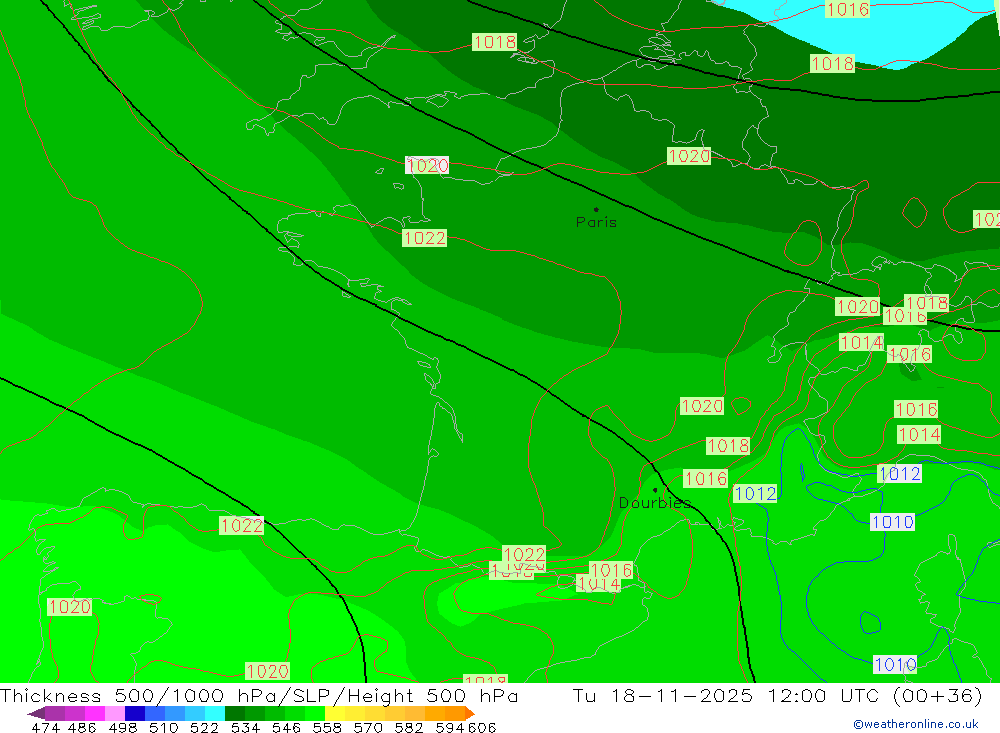
Task: Click the legend value 534
Action: (x=245, y=727)
